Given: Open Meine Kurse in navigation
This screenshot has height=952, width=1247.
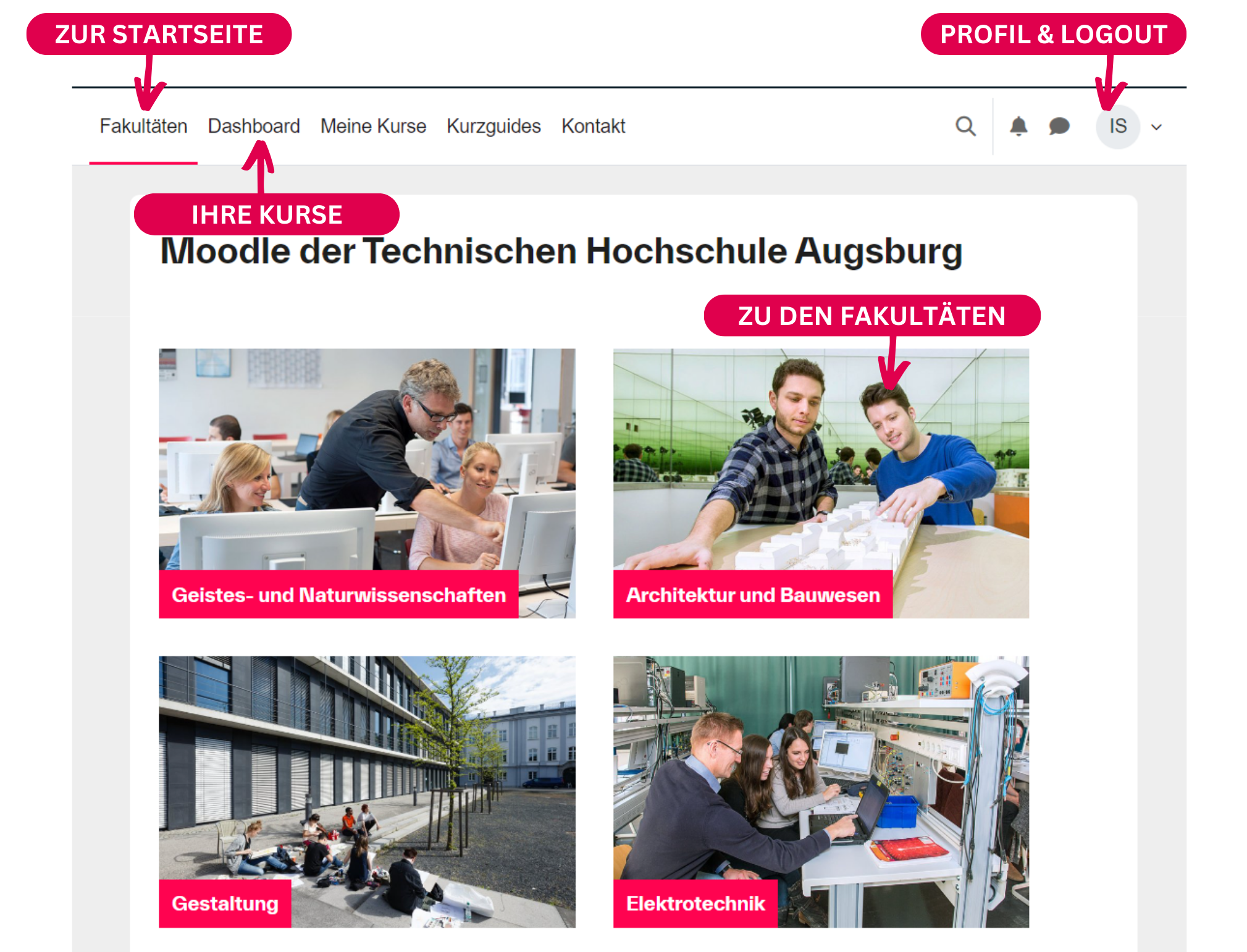Looking at the screenshot, I should [x=373, y=126].
